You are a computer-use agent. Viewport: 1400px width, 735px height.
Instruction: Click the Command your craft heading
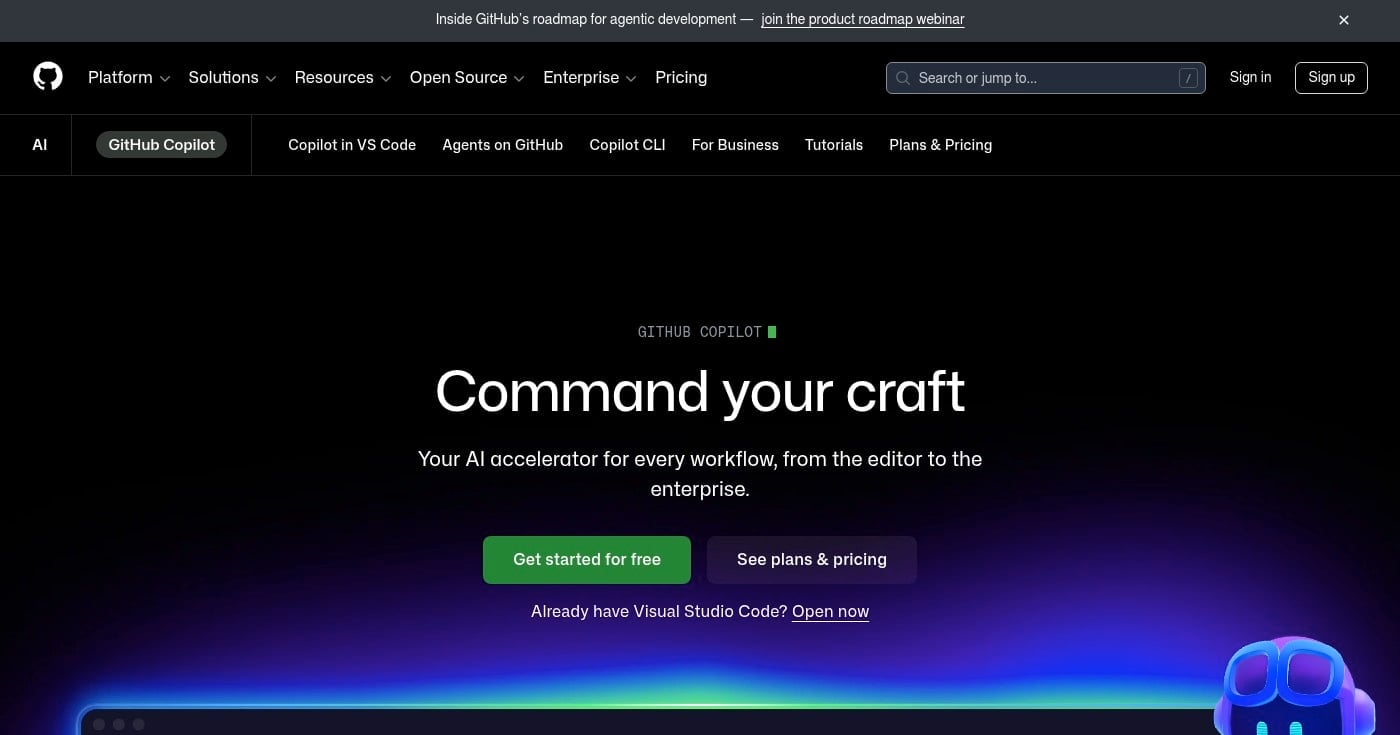click(700, 391)
